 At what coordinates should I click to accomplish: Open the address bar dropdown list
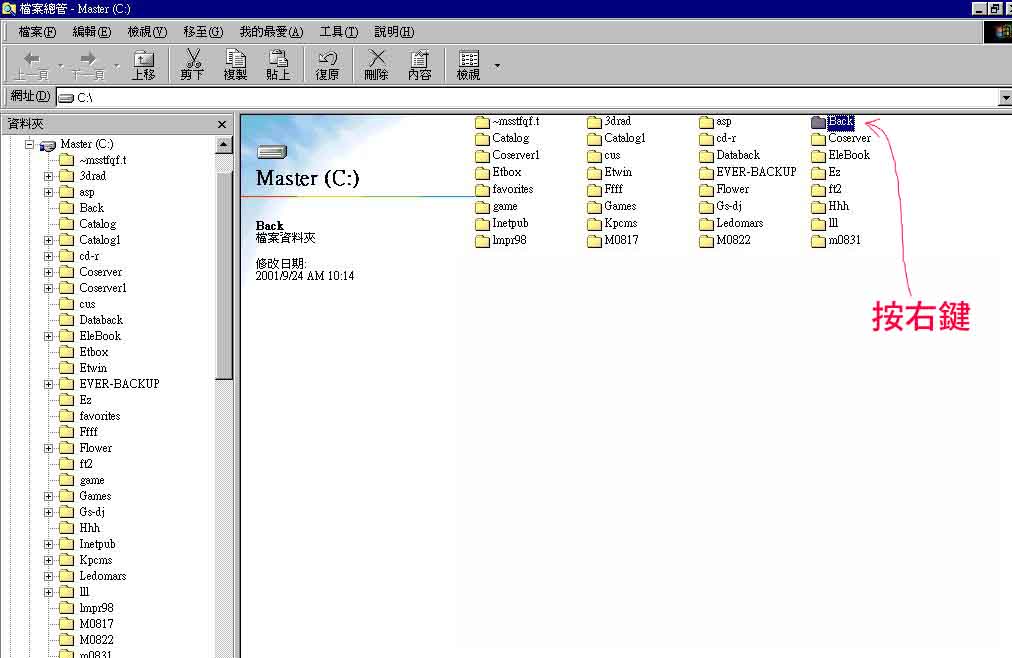(x=1005, y=97)
